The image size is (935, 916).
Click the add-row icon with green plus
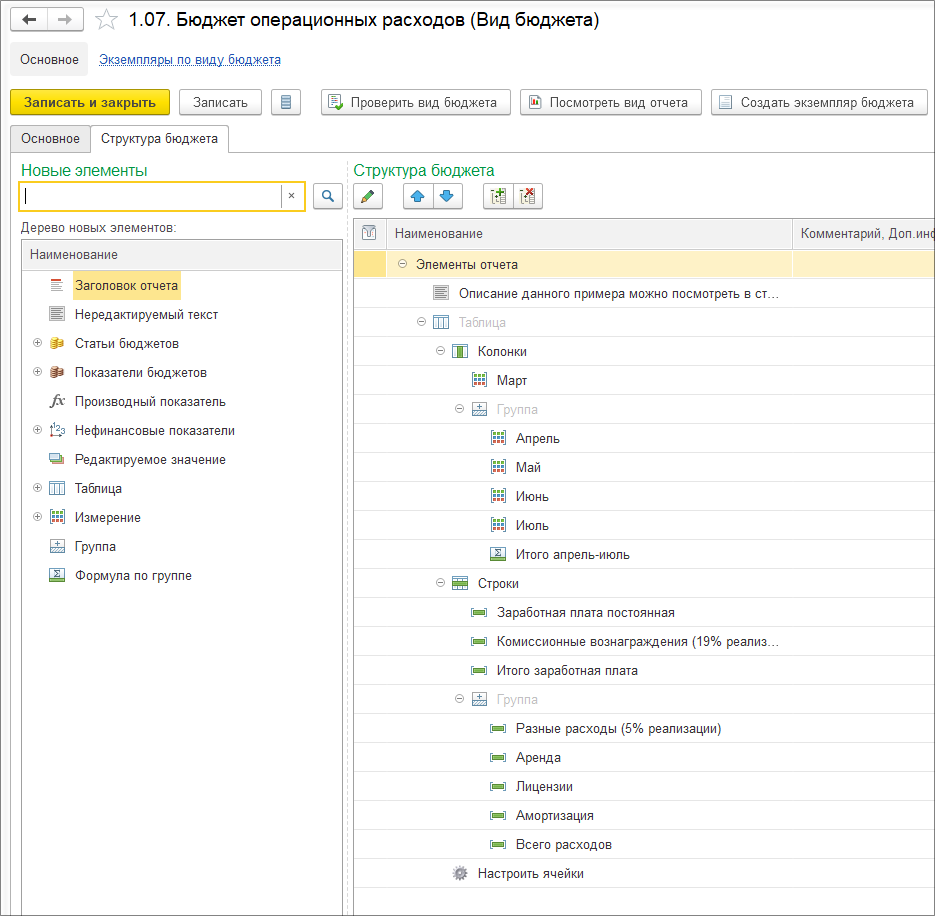pyautogui.click(x=498, y=196)
